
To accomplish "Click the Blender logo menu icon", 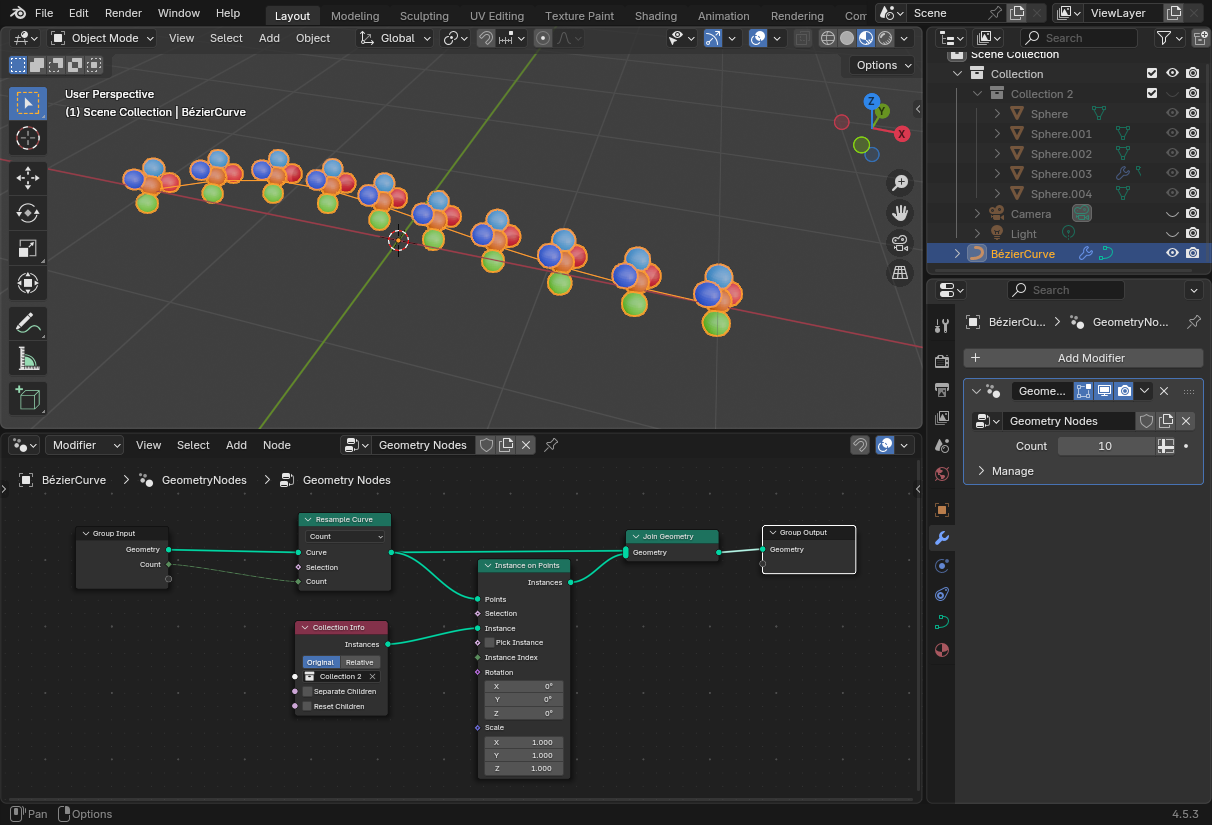I will click(18, 13).
